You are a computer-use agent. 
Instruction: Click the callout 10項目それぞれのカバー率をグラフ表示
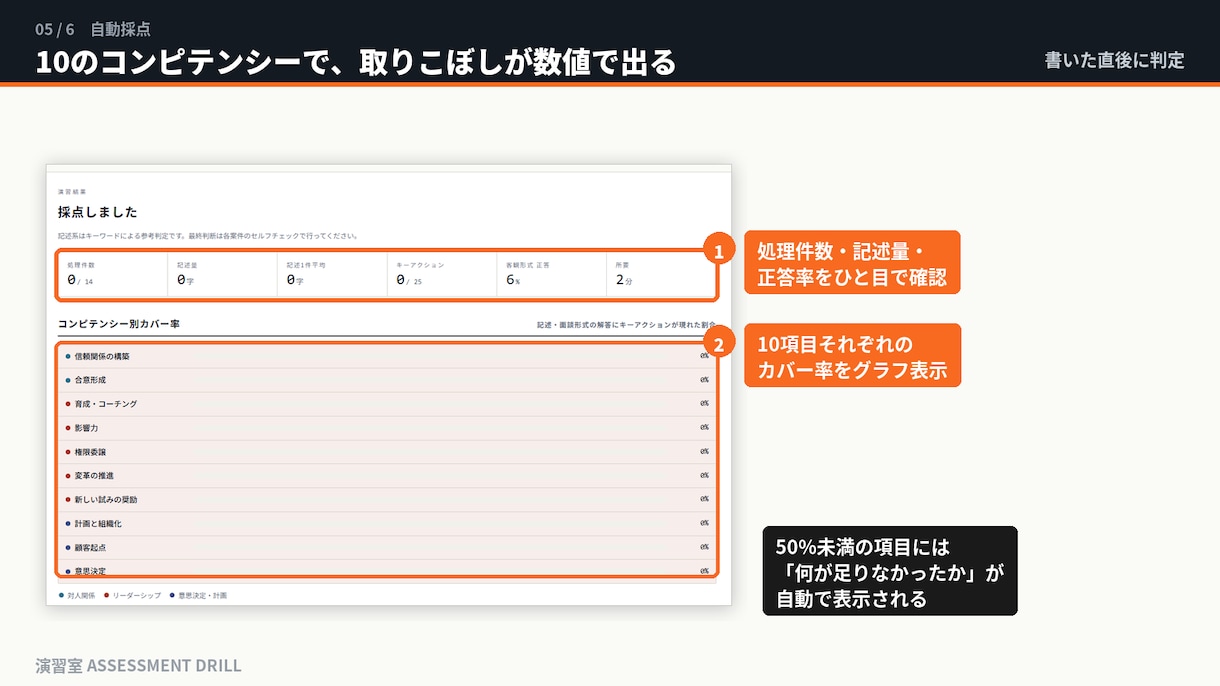852,356
